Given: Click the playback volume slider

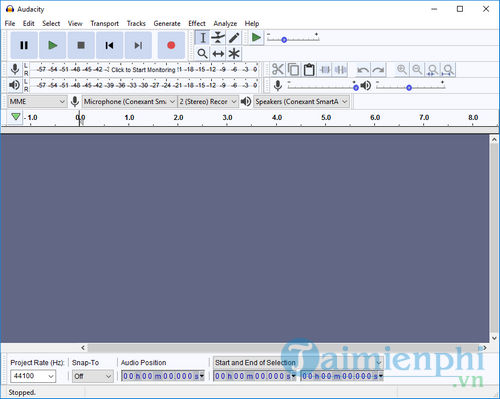Looking at the screenshot, I should point(411,86).
